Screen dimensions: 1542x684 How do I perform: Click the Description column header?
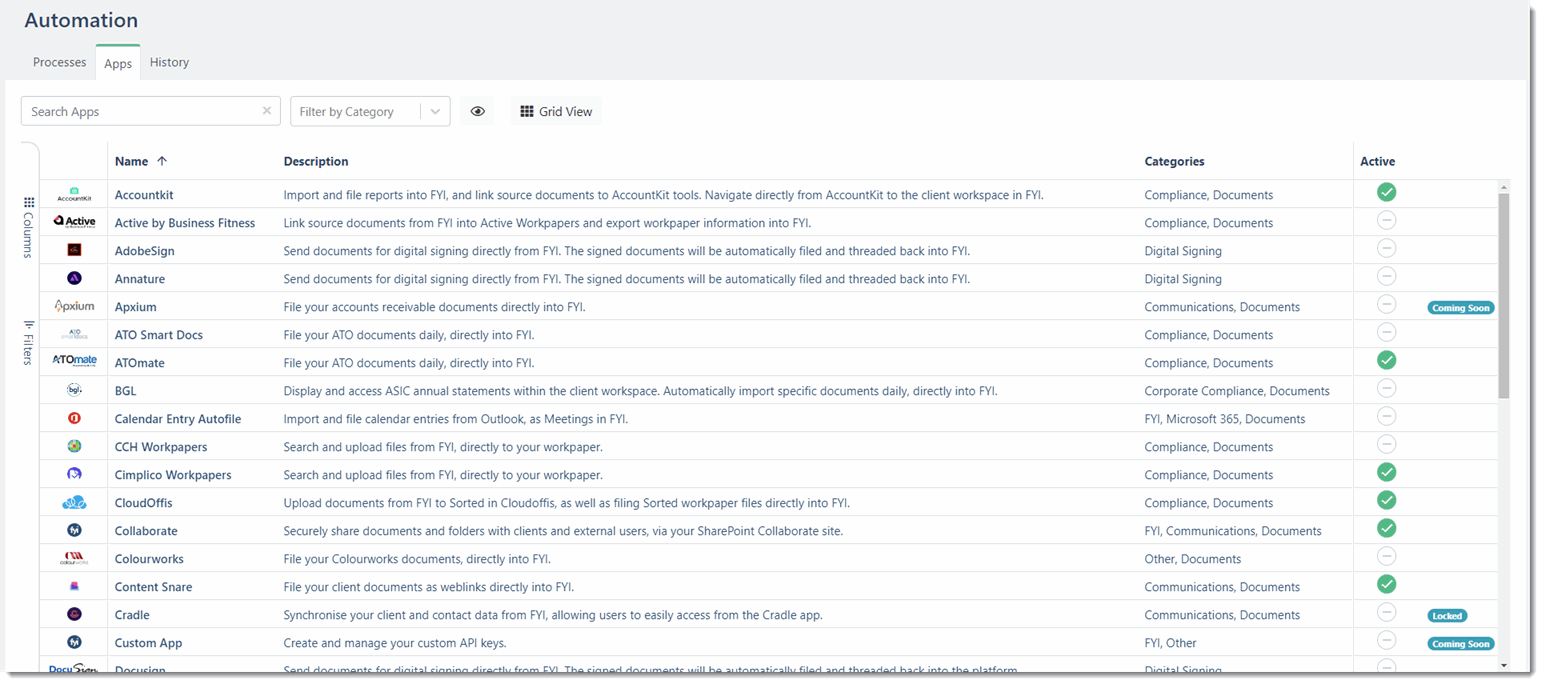pos(316,161)
